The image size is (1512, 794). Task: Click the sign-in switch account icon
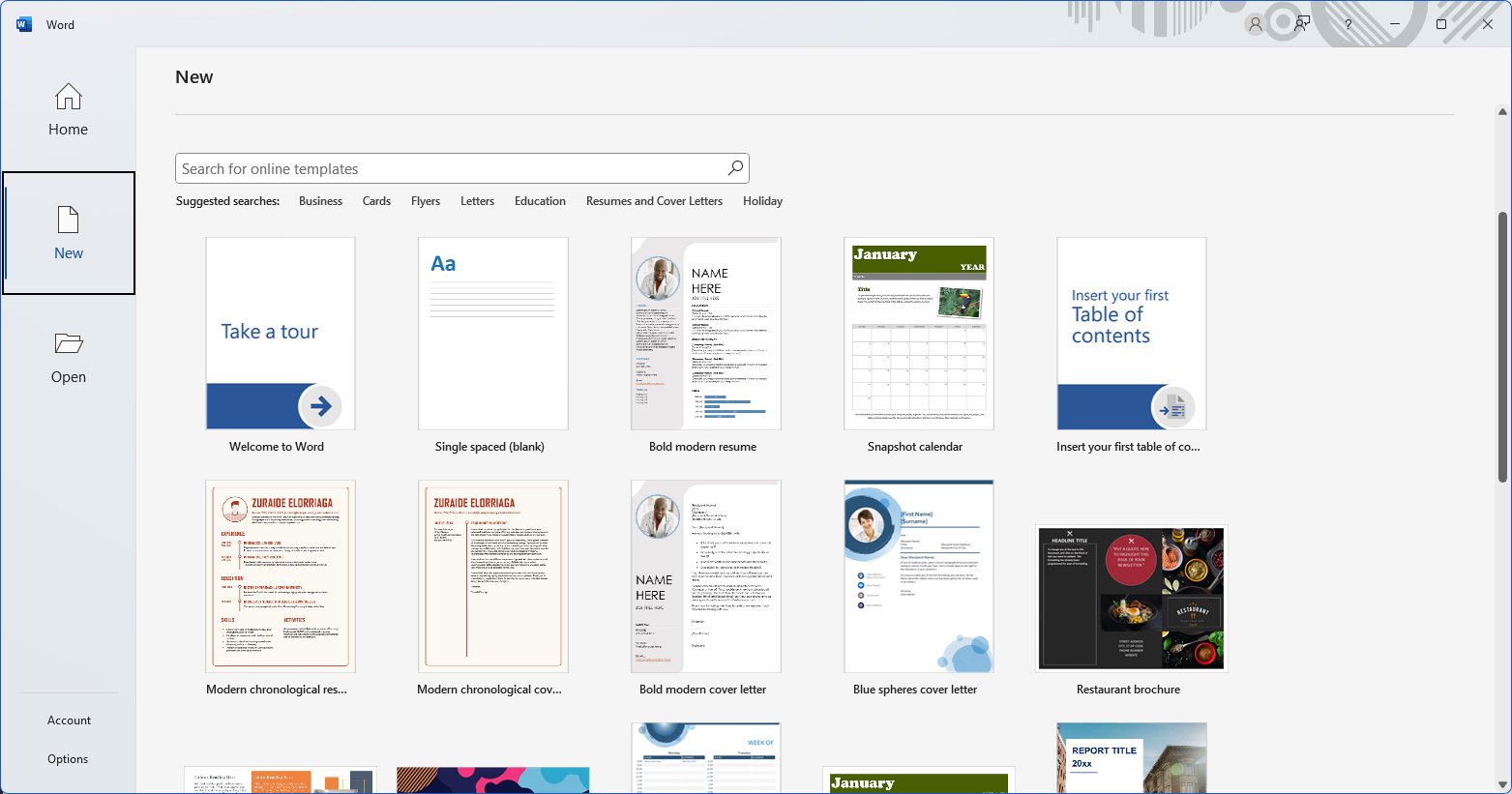[x=1301, y=23]
